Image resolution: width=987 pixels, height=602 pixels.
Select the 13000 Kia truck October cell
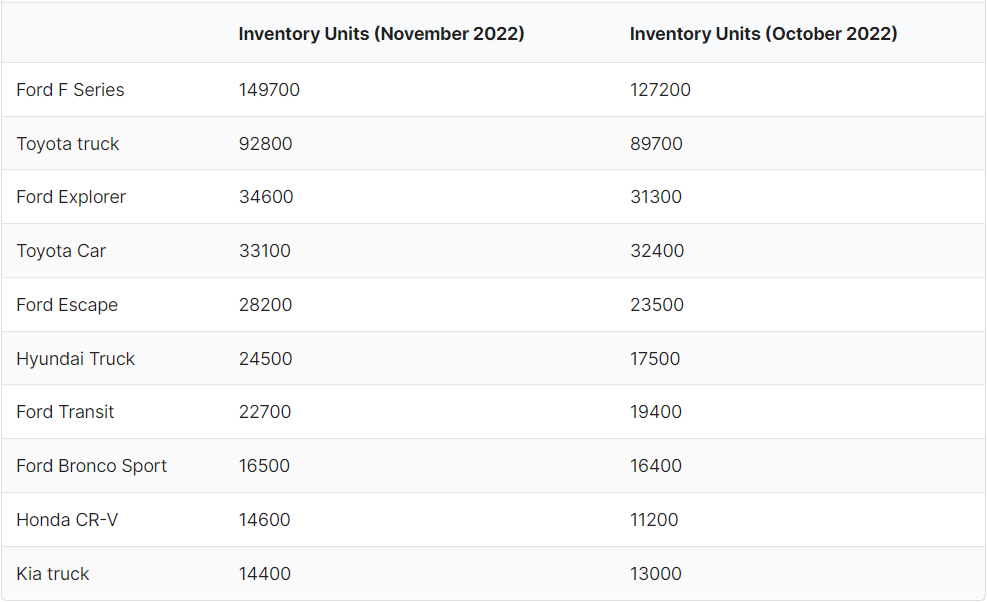tap(656, 574)
